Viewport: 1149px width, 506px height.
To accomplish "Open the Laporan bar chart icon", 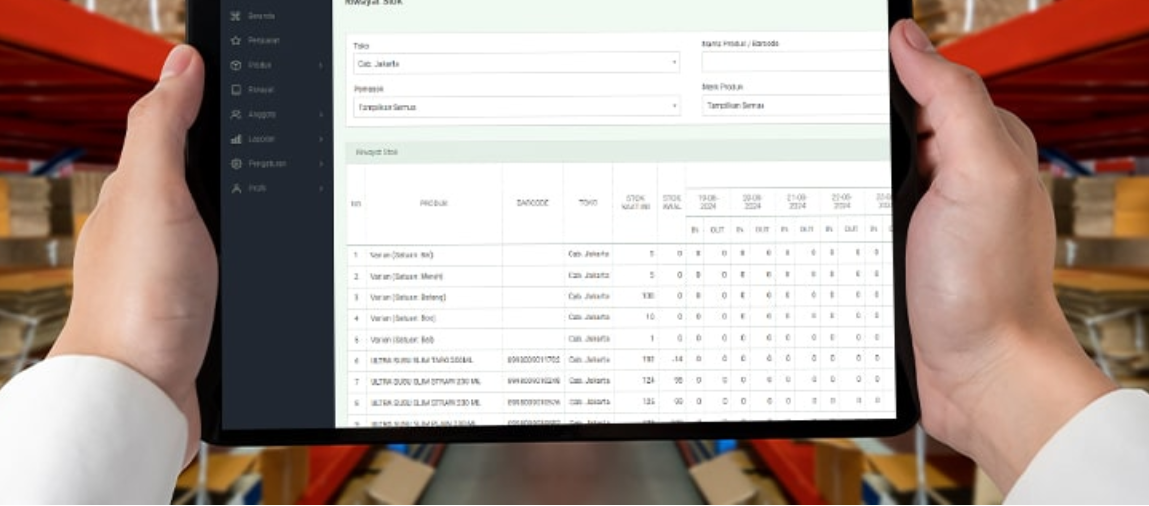I will point(235,139).
